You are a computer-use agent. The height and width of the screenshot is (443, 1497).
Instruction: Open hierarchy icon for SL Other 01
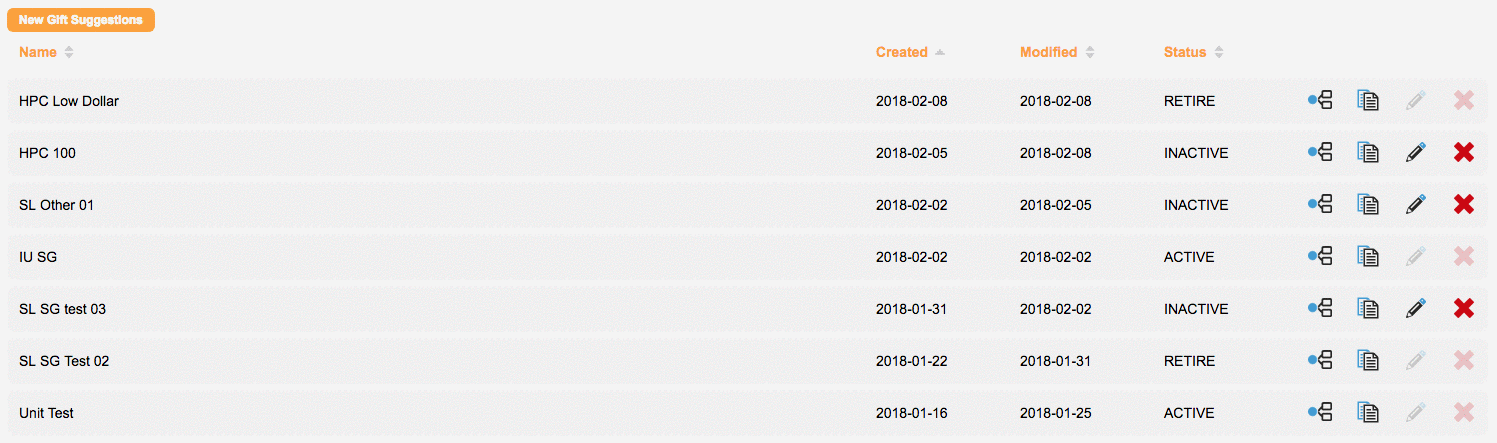[1321, 204]
